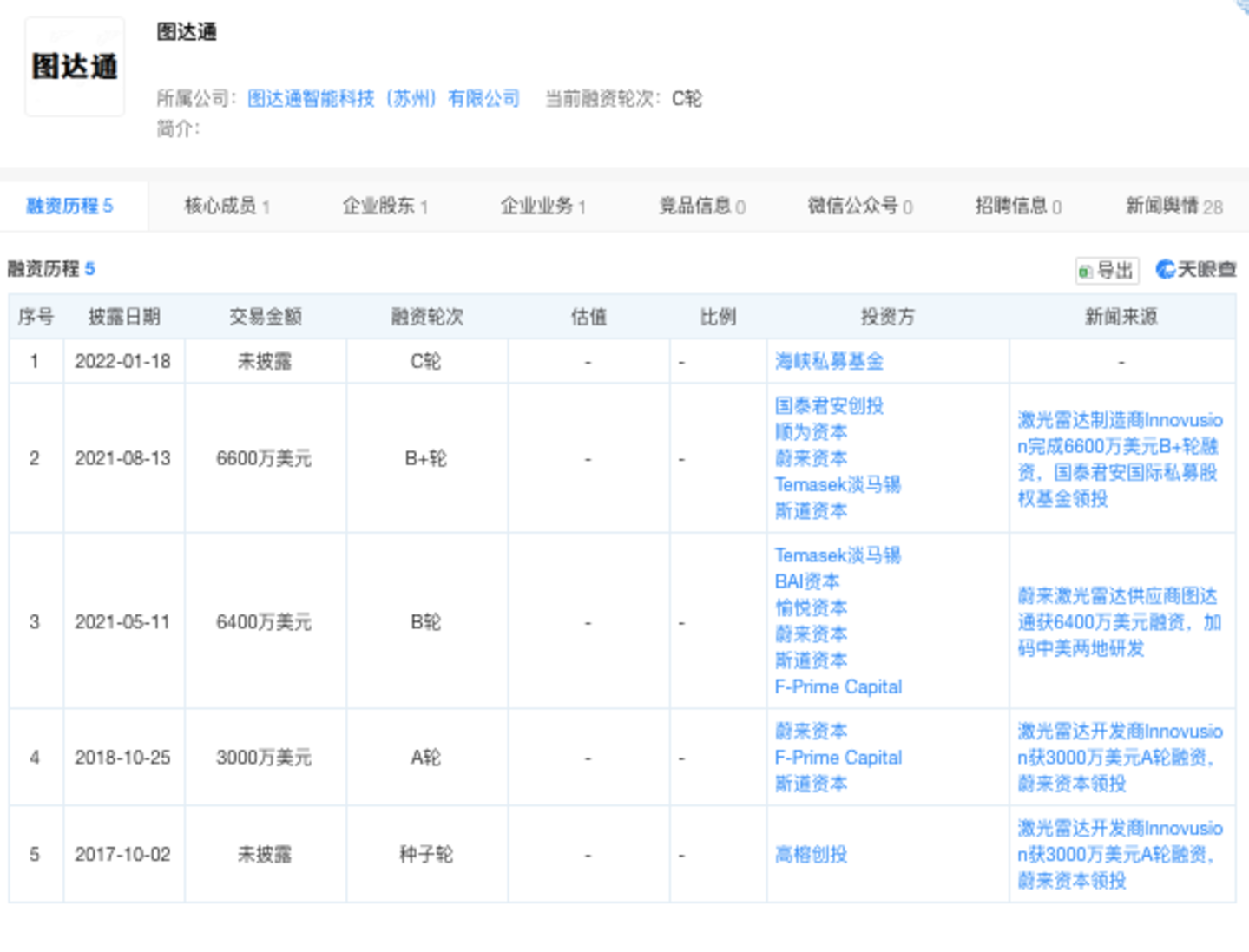Click the BAI资本 investor link
The width and height of the screenshot is (1249, 952).
click(x=806, y=581)
